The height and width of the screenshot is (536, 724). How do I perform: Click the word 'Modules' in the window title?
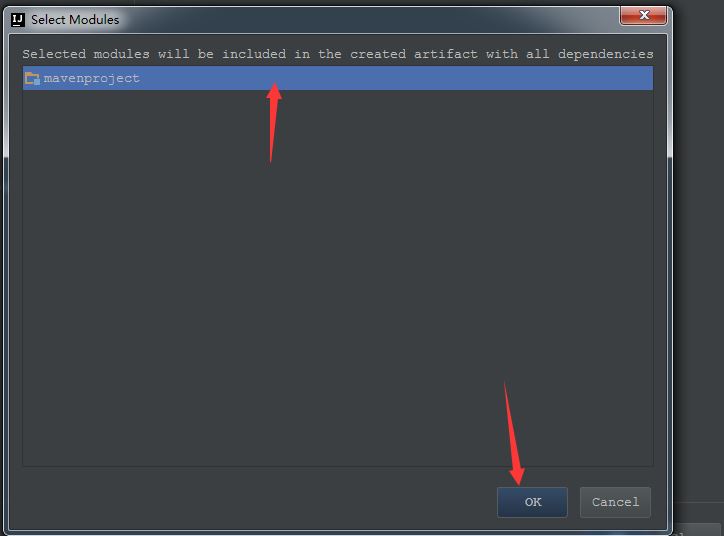tap(94, 19)
